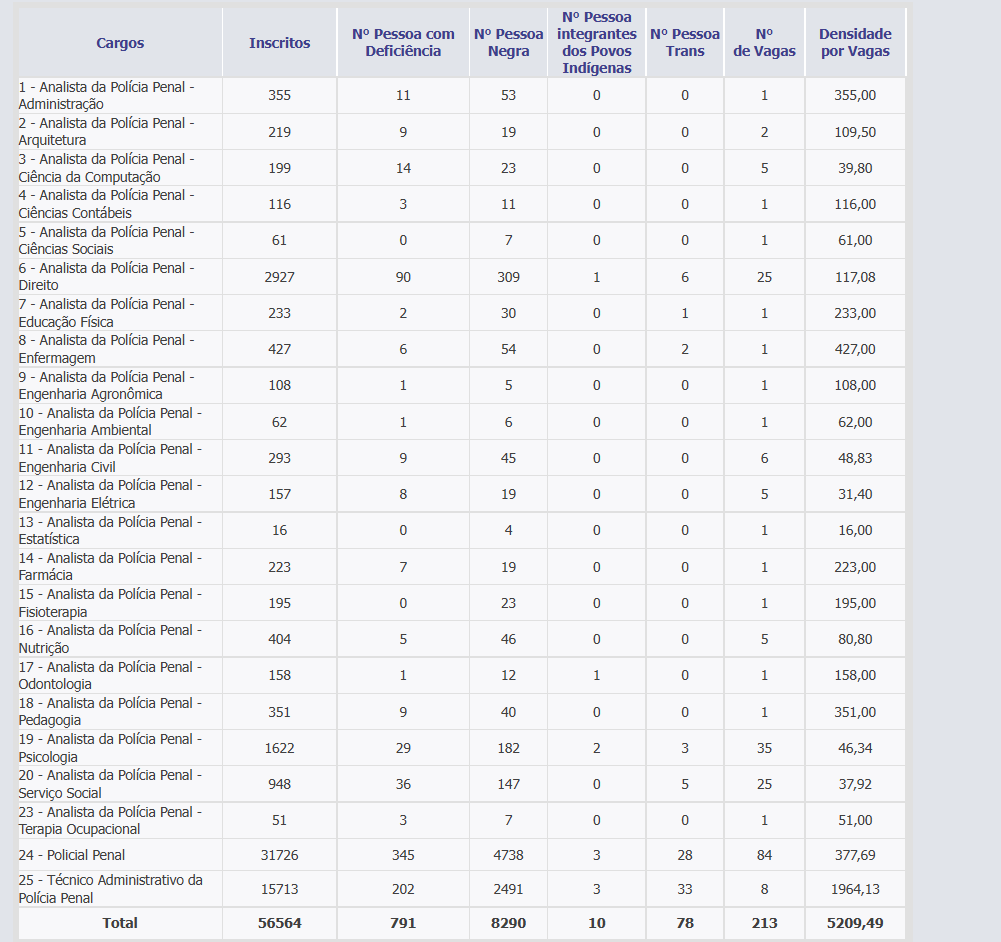Click the Total row label
This screenshot has height=942, width=1001.
(x=120, y=923)
